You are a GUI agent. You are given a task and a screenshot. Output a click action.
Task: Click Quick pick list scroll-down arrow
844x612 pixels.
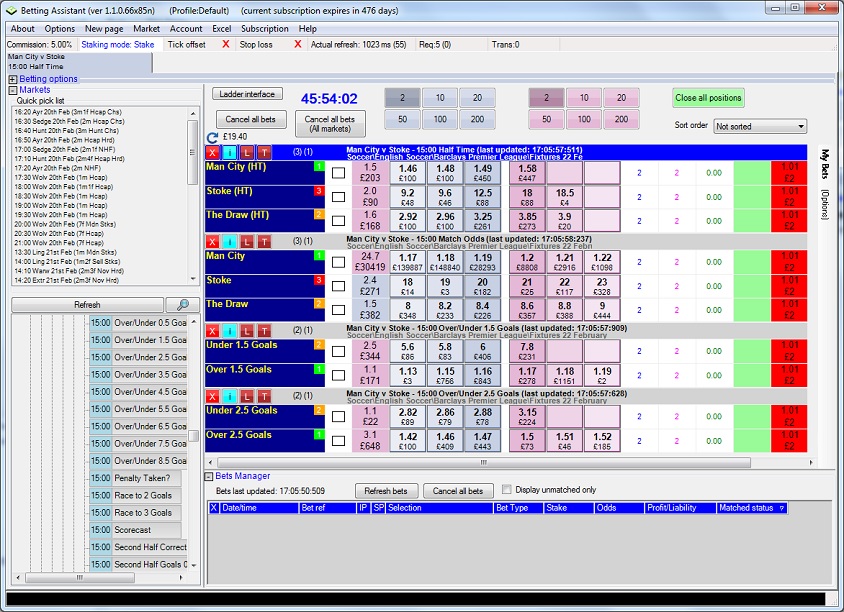pyautogui.click(x=193, y=279)
